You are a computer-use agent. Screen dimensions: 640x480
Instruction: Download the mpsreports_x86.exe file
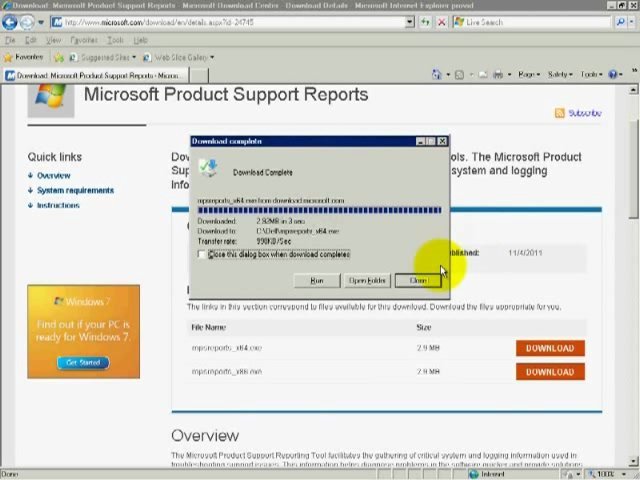point(550,372)
